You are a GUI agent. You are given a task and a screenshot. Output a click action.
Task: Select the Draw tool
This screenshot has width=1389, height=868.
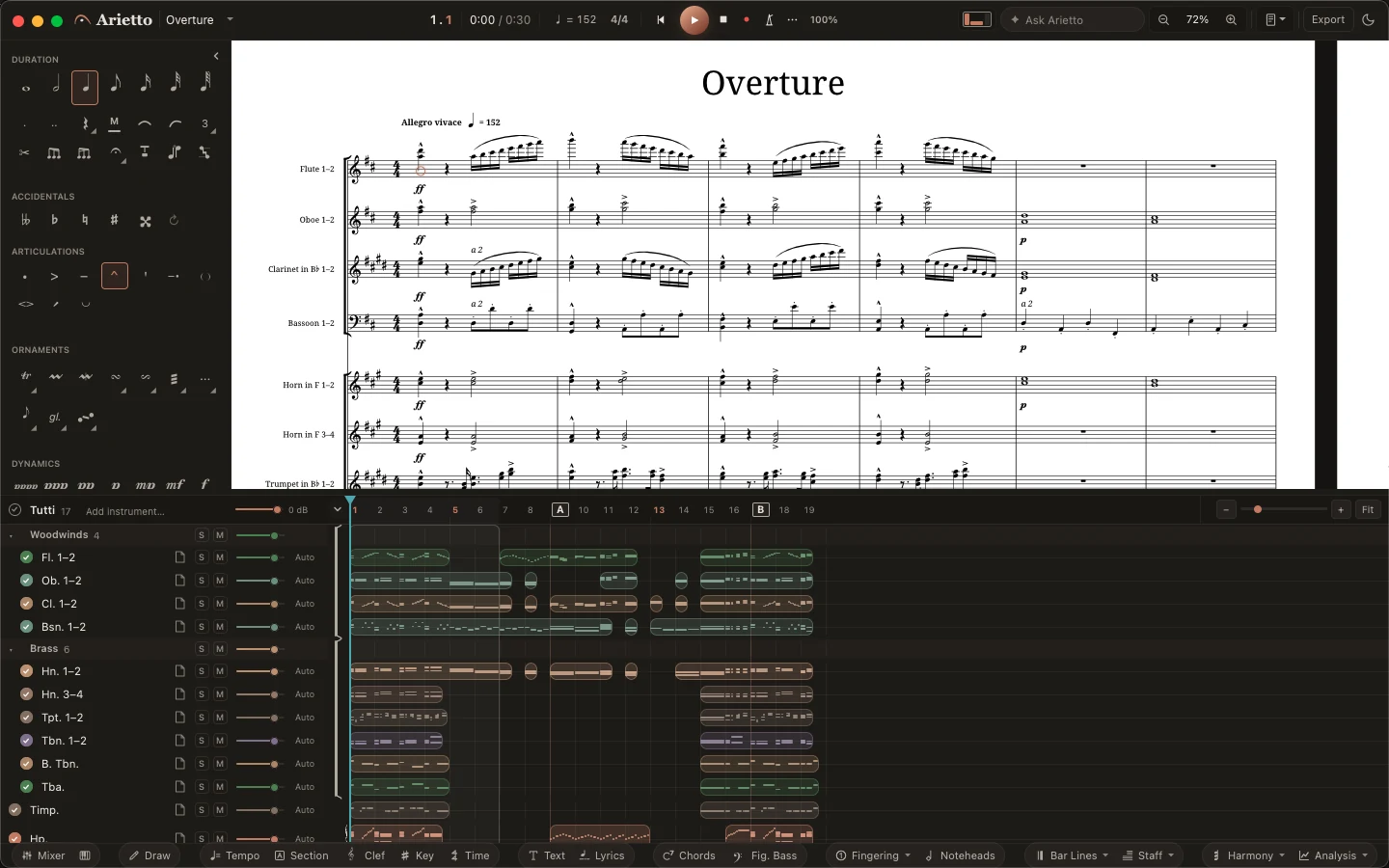click(x=150, y=855)
